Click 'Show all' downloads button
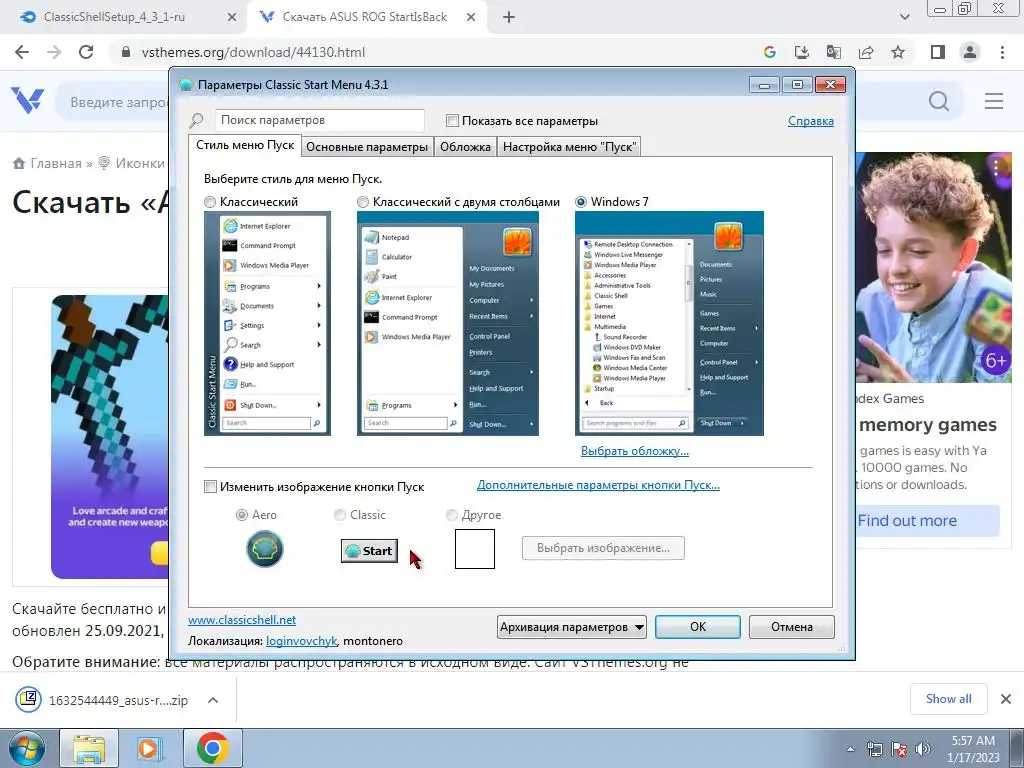Image resolution: width=1024 pixels, height=768 pixels. (x=948, y=699)
